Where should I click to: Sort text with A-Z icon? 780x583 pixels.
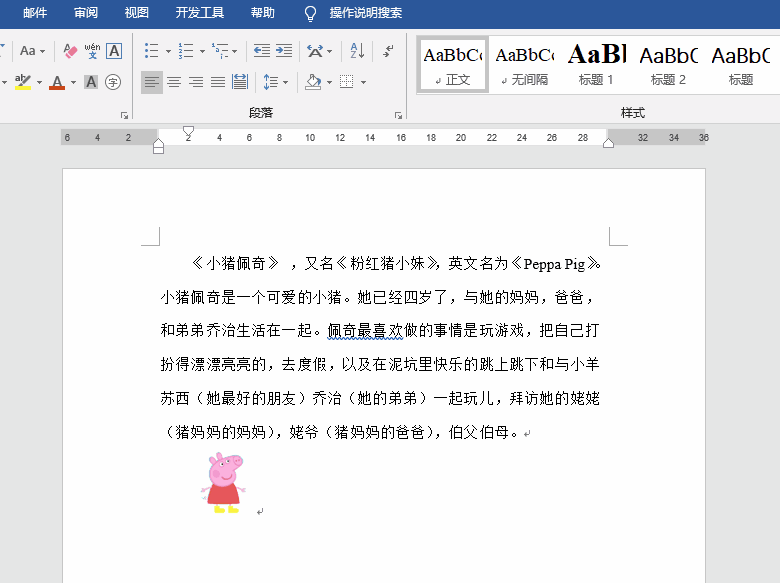[357, 51]
